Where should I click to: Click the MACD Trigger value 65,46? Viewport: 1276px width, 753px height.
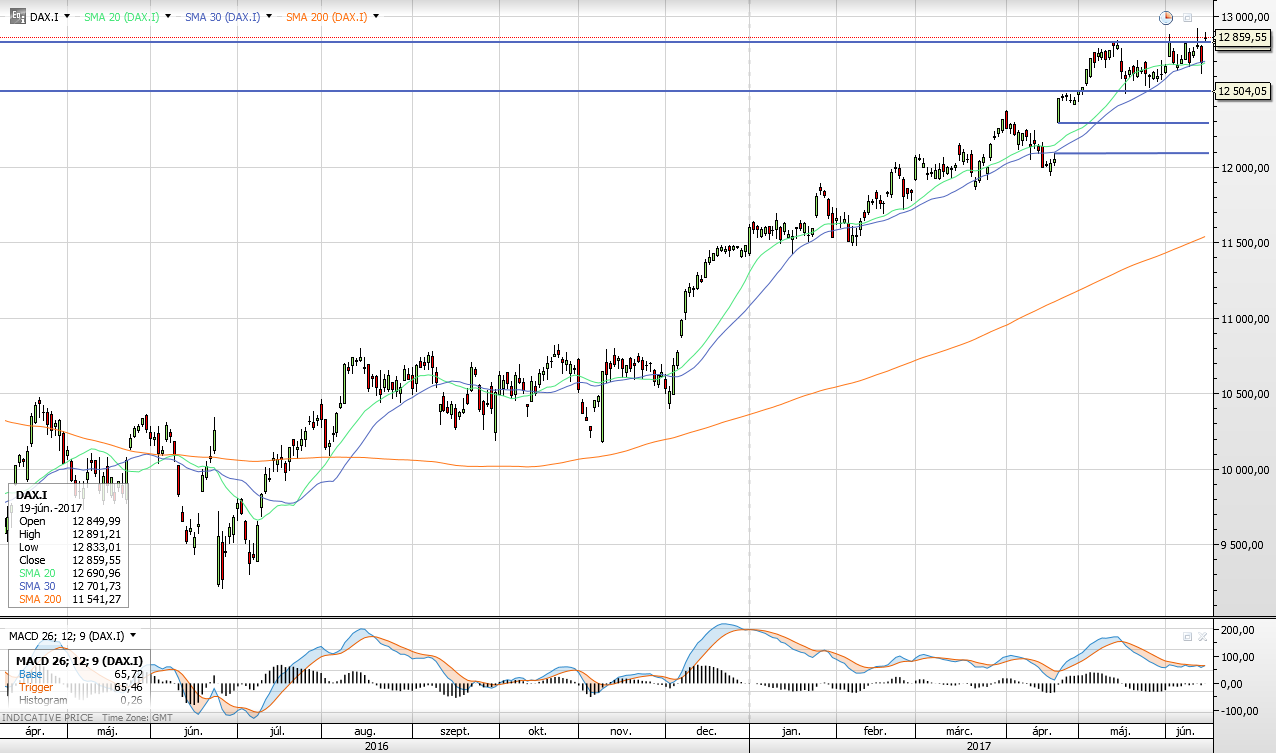tap(129, 687)
